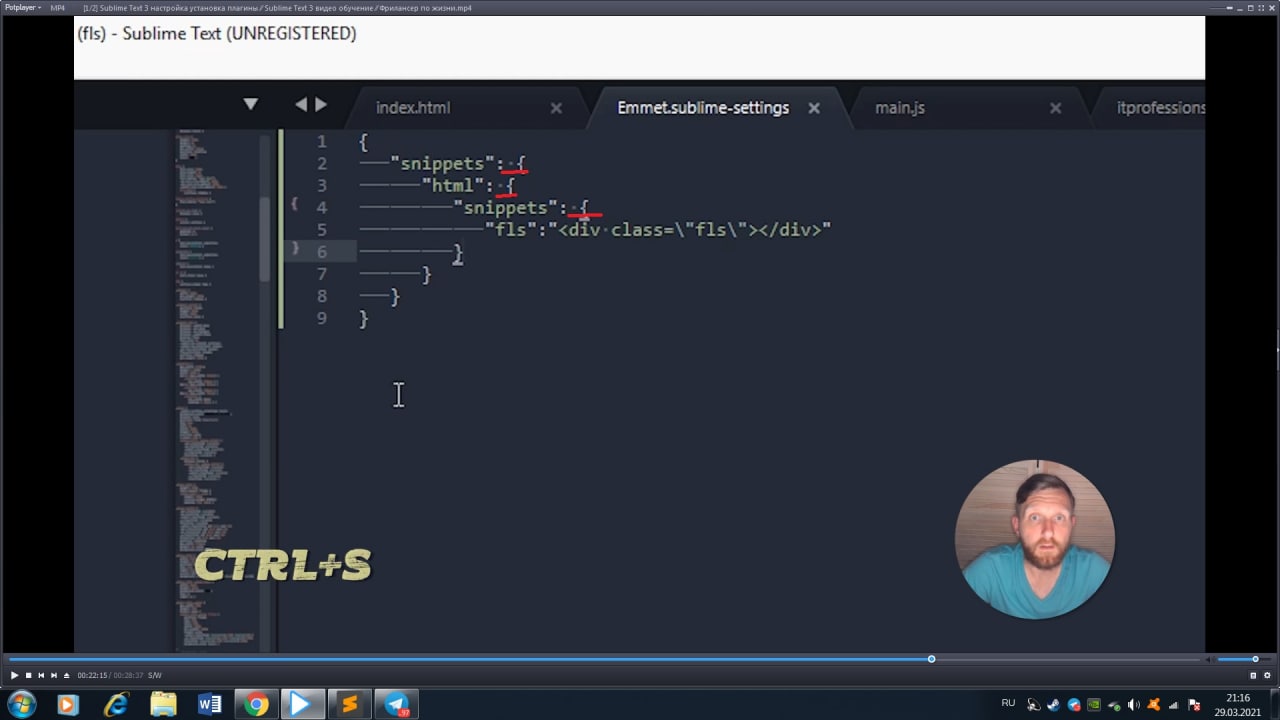Click "snippets" key on line 2

tap(443, 164)
